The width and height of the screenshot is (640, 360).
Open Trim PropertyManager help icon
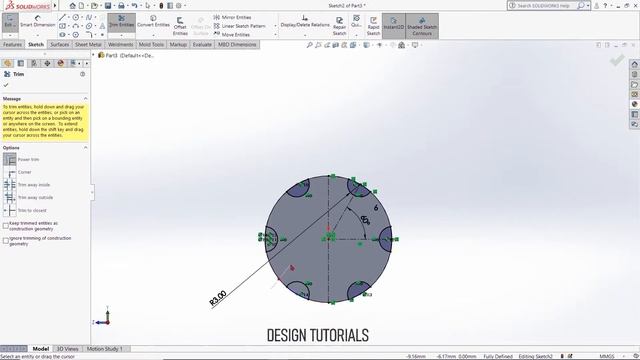click(82, 74)
